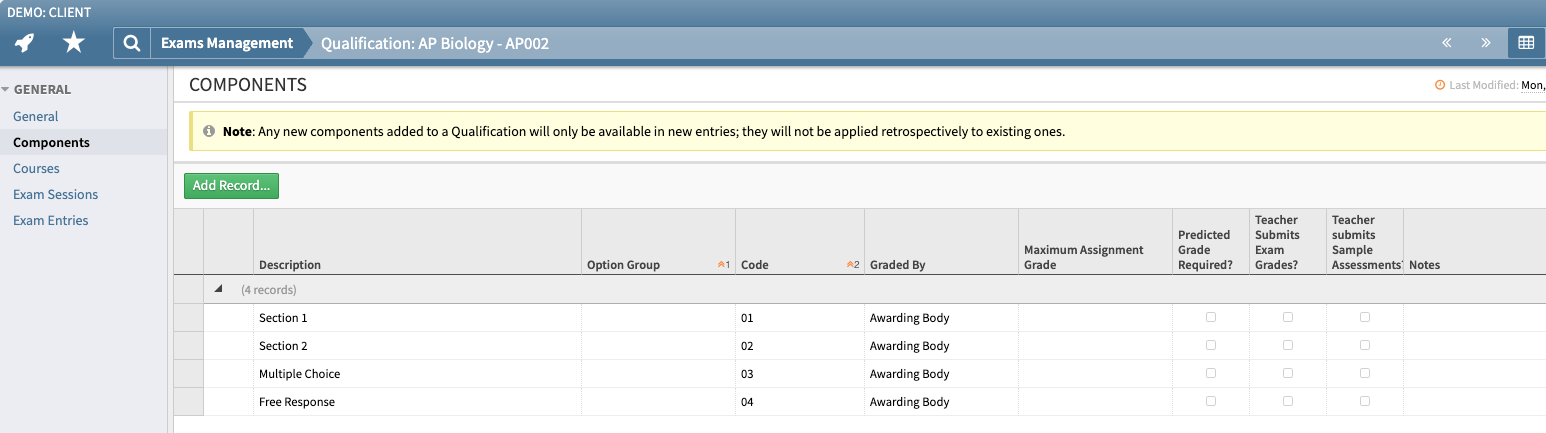Click the magnifier search icon
This screenshot has width=1546, height=433.
[x=132, y=43]
